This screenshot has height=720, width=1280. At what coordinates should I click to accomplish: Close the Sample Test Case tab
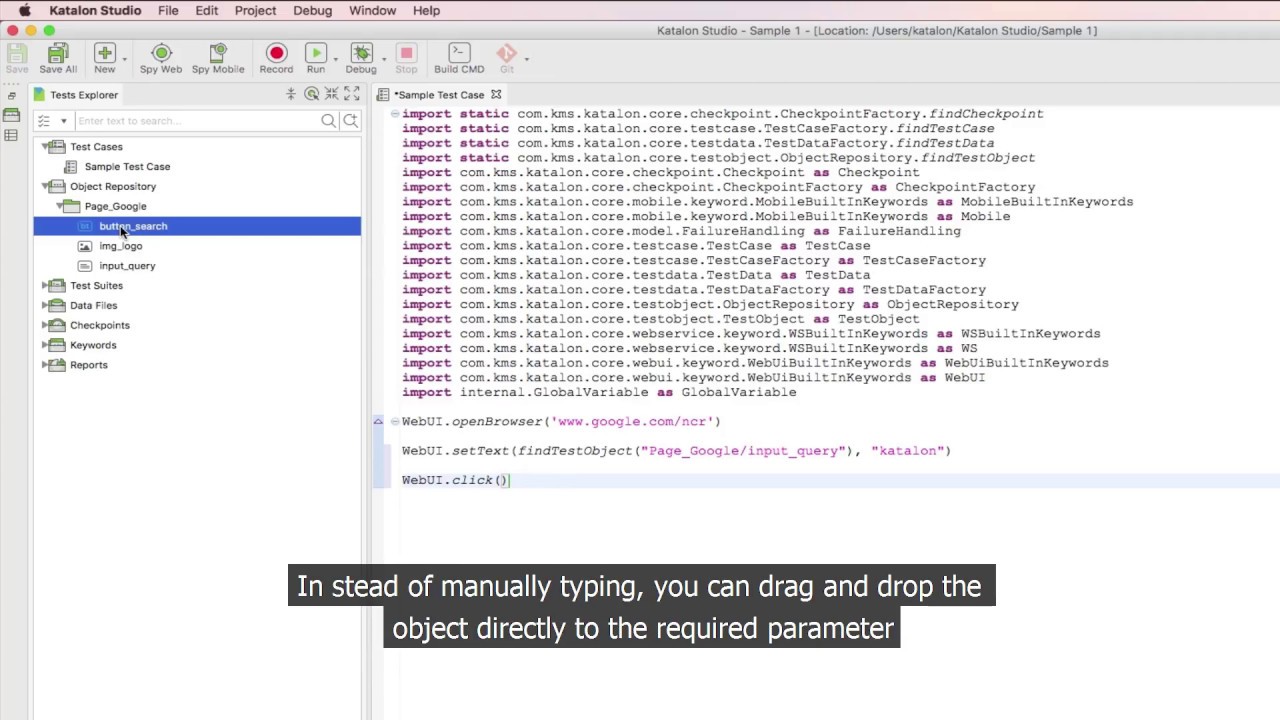[496, 95]
